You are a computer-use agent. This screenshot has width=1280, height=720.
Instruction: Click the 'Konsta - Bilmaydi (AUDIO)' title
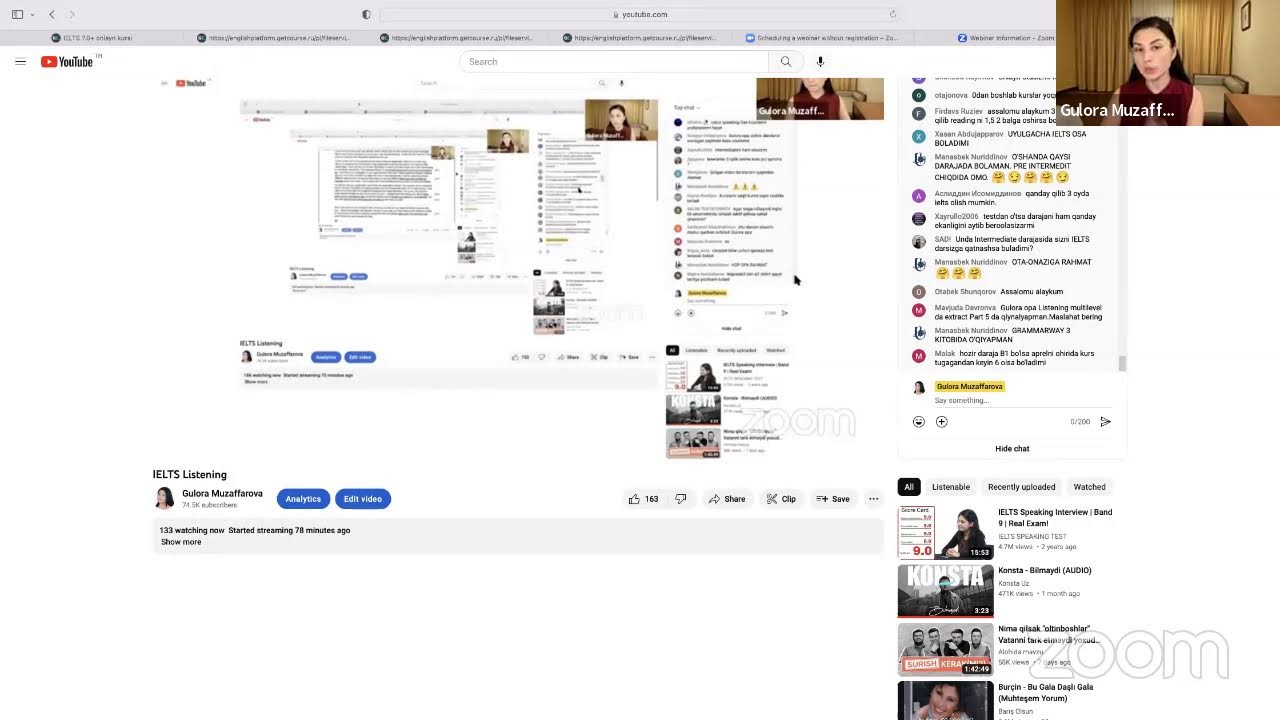(1045, 570)
